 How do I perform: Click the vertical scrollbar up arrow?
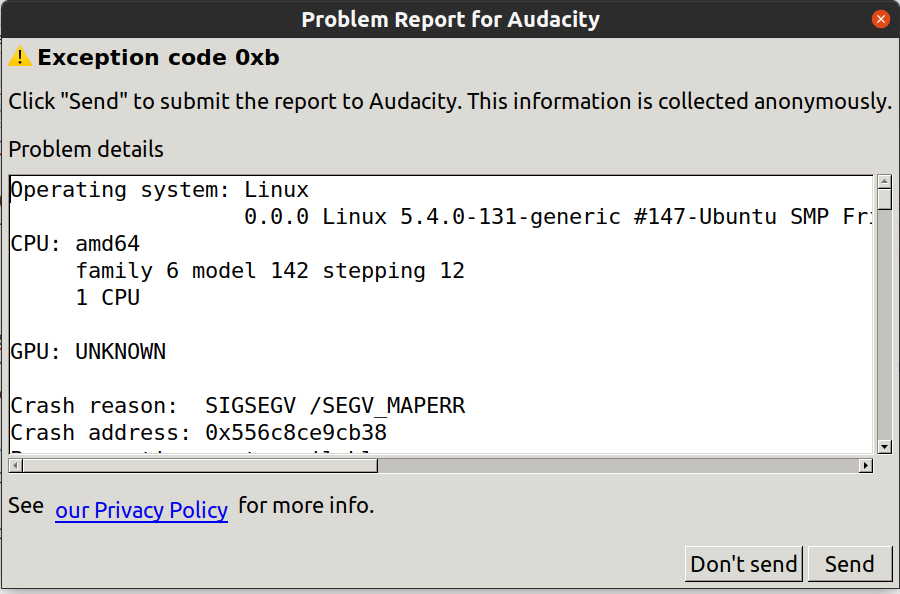coord(885,182)
